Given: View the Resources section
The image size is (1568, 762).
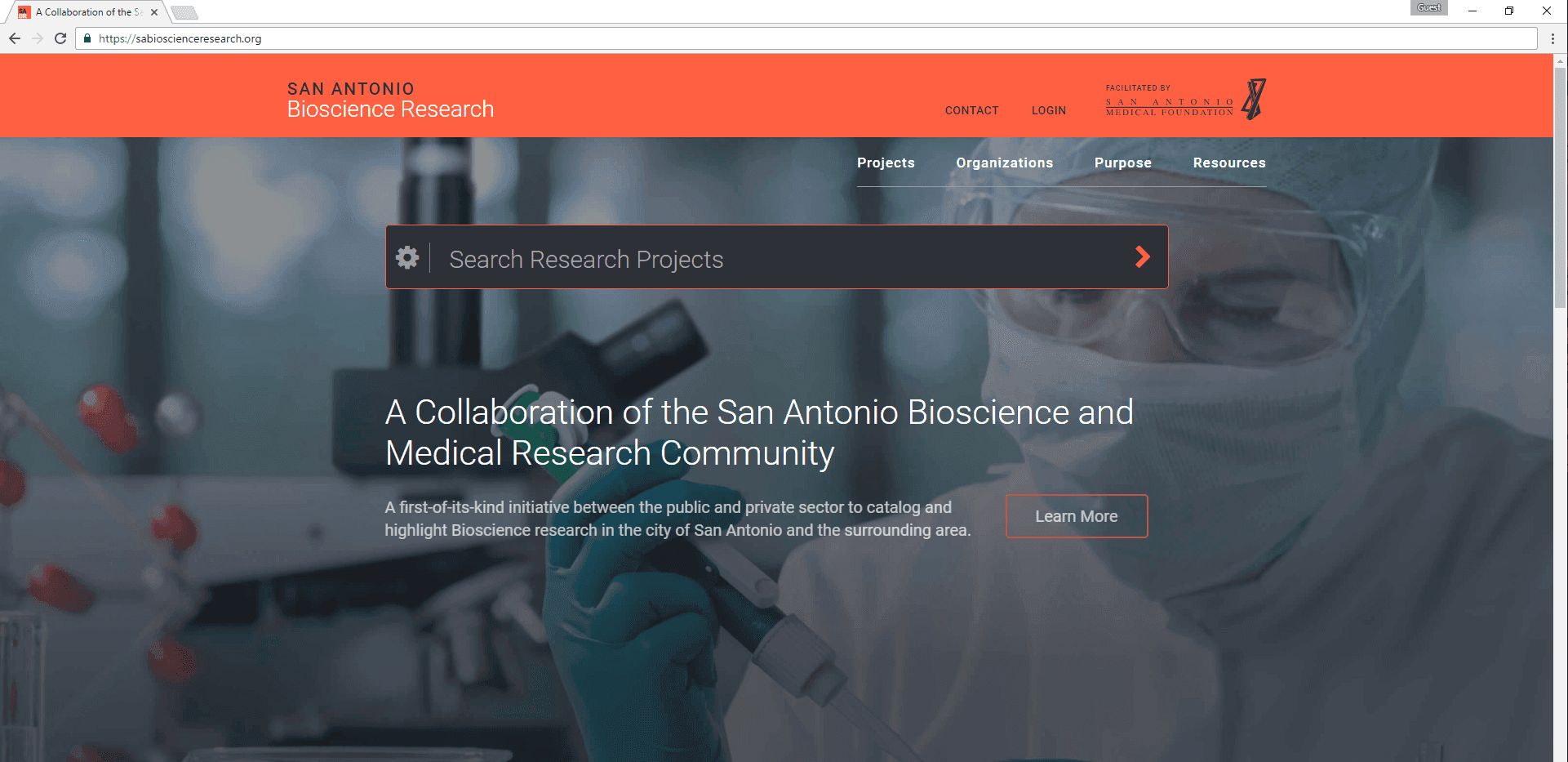Looking at the screenshot, I should pyautogui.click(x=1229, y=163).
